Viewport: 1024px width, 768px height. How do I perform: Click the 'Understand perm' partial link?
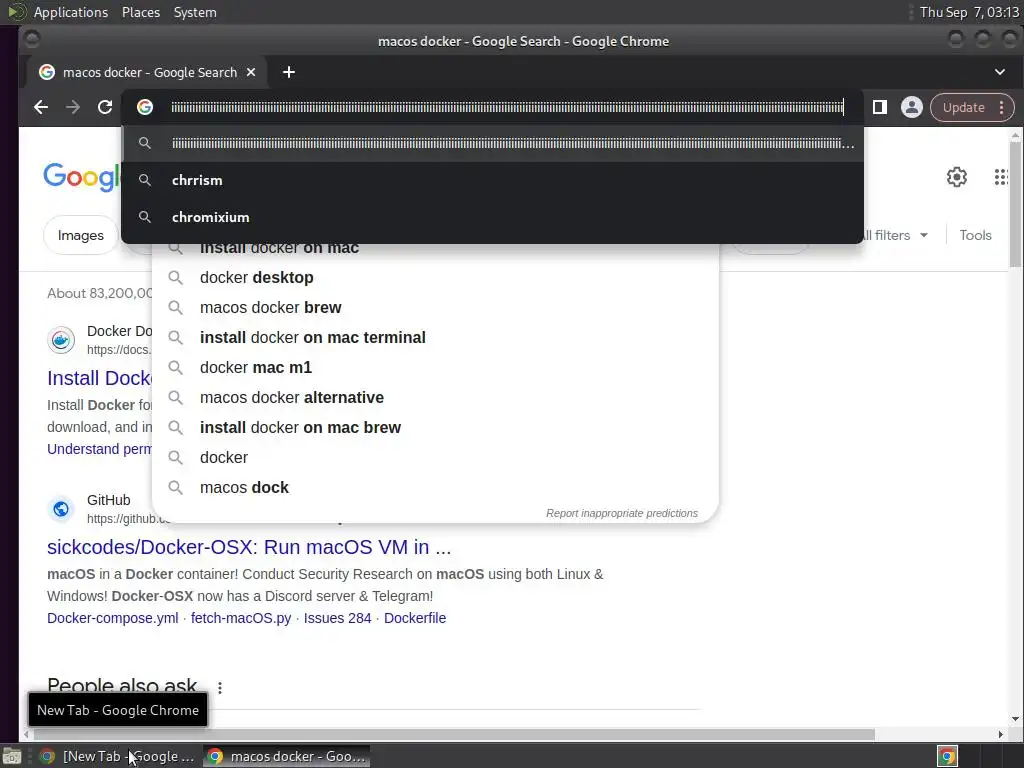click(x=99, y=449)
